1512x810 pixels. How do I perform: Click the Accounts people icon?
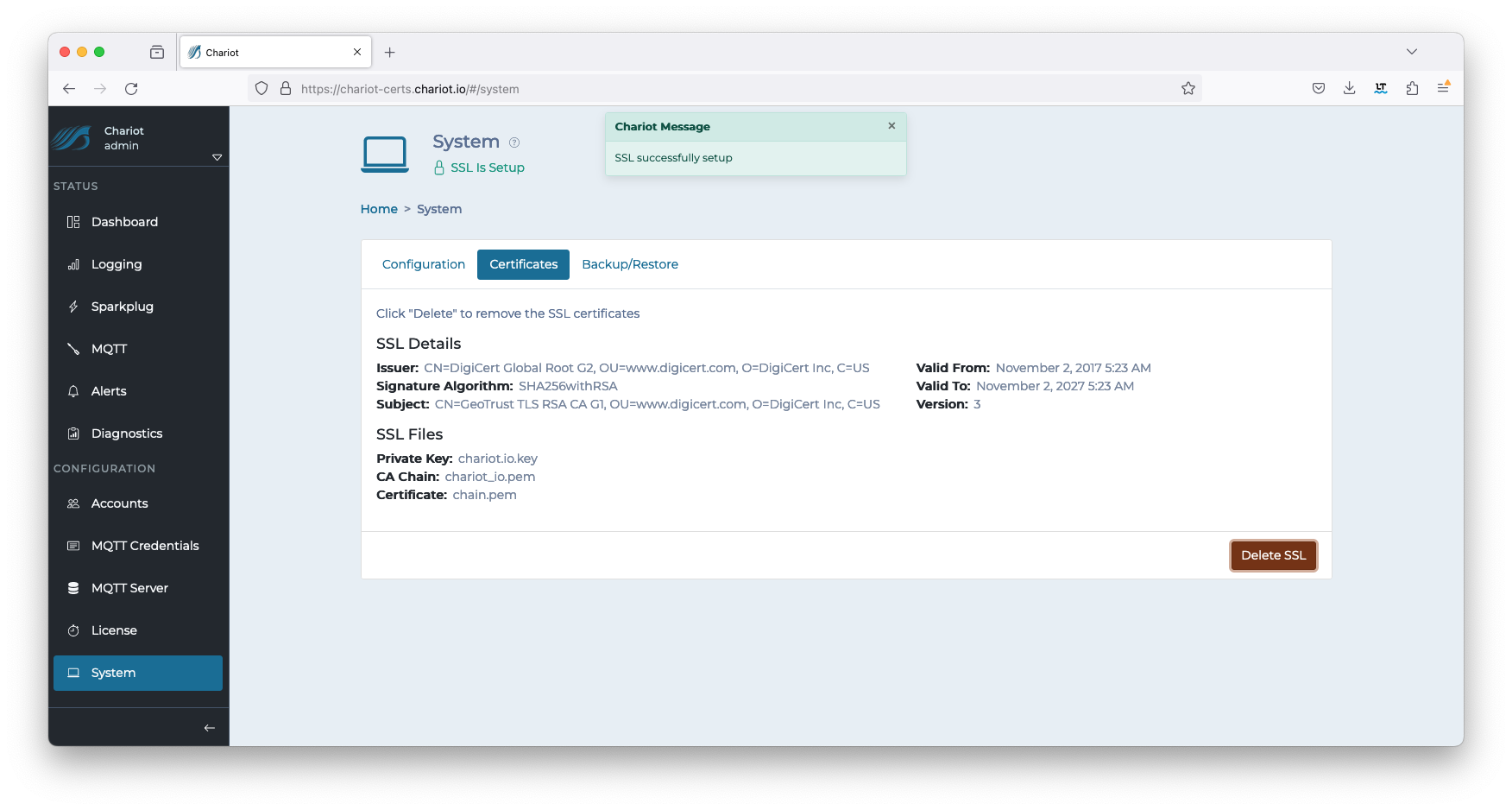coord(73,503)
